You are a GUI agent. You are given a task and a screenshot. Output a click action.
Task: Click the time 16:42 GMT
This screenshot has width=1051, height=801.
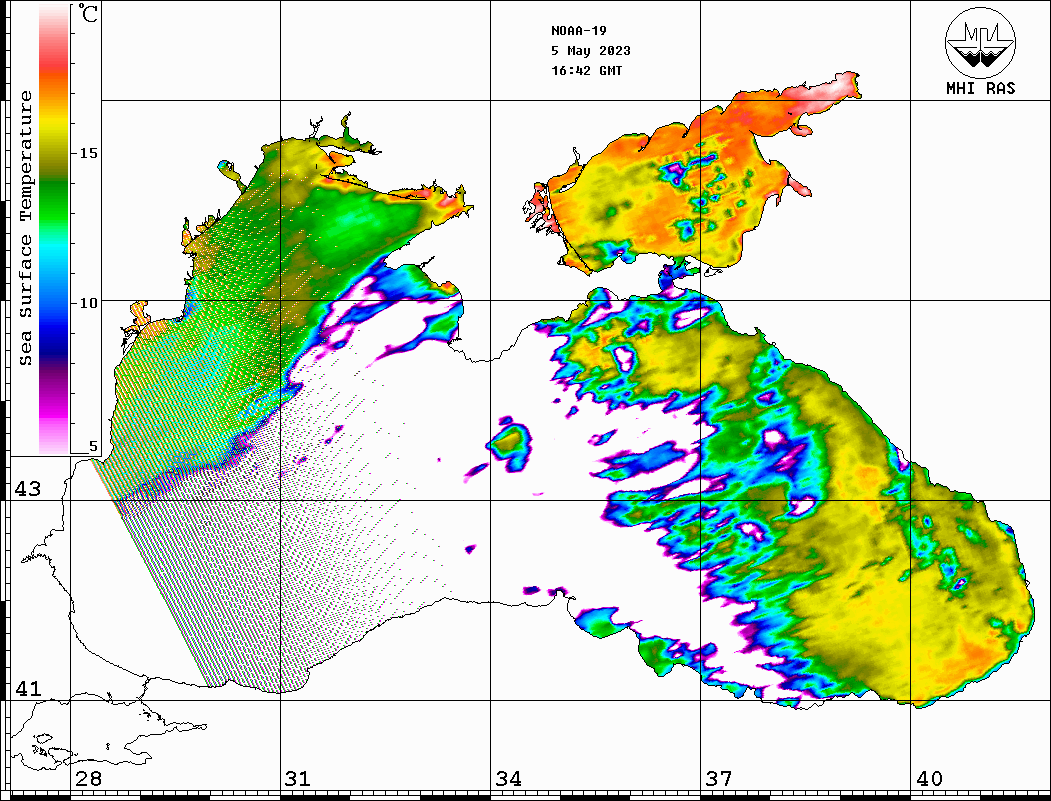[586, 71]
